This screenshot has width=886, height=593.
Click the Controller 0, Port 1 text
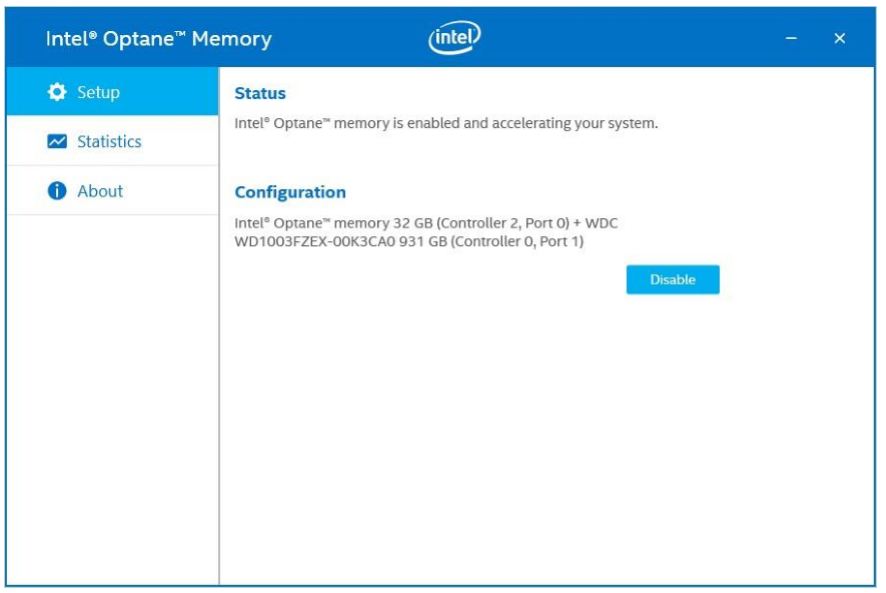518,242
